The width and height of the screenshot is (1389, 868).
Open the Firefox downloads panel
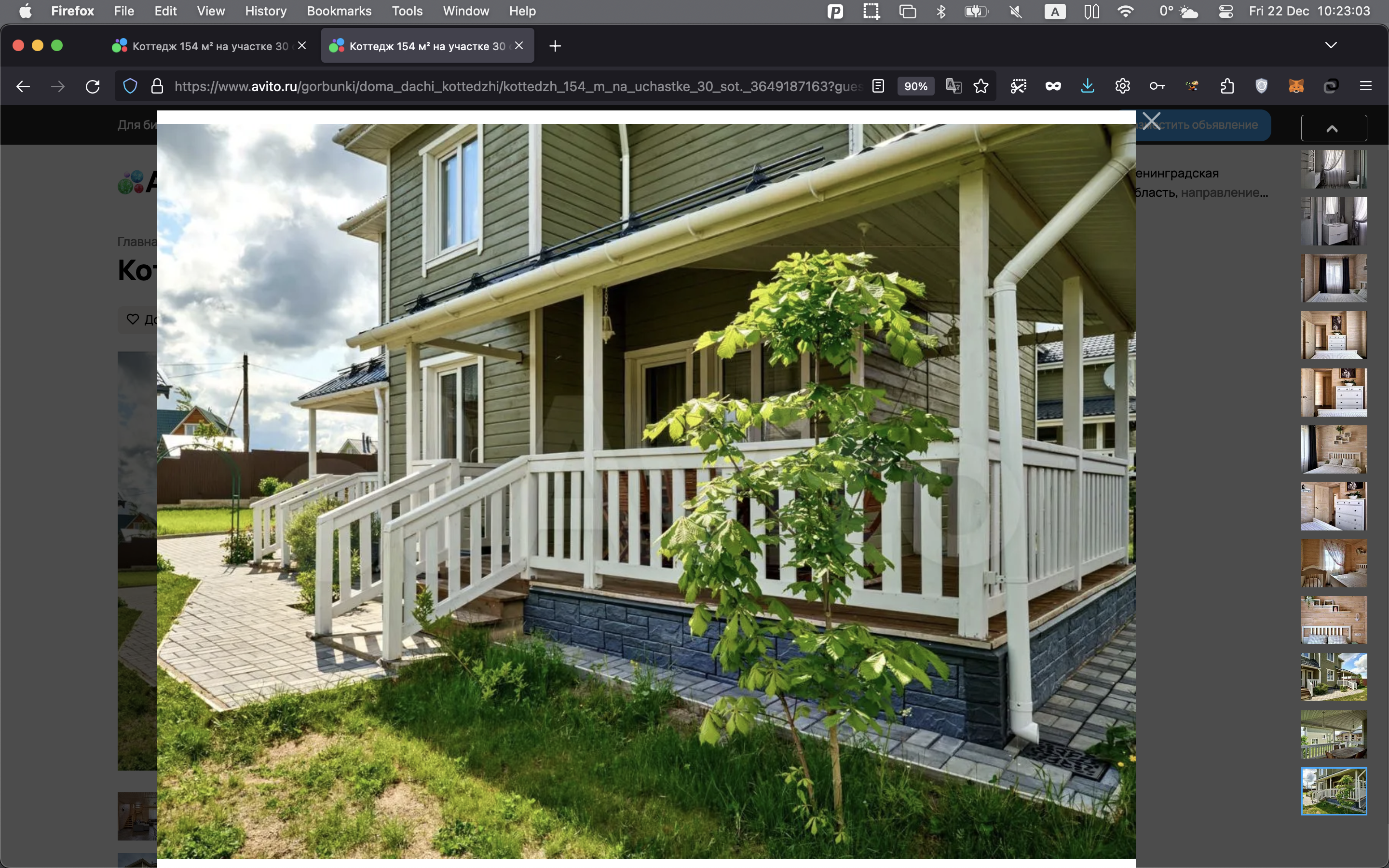pyautogui.click(x=1087, y=86)
